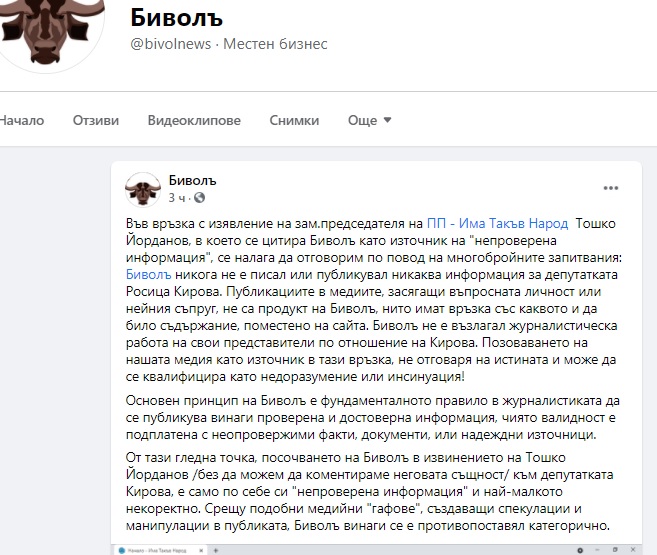Click the blue Биволъ link in post text
This screenshot has width=657, height=555.
pos(148,274)
